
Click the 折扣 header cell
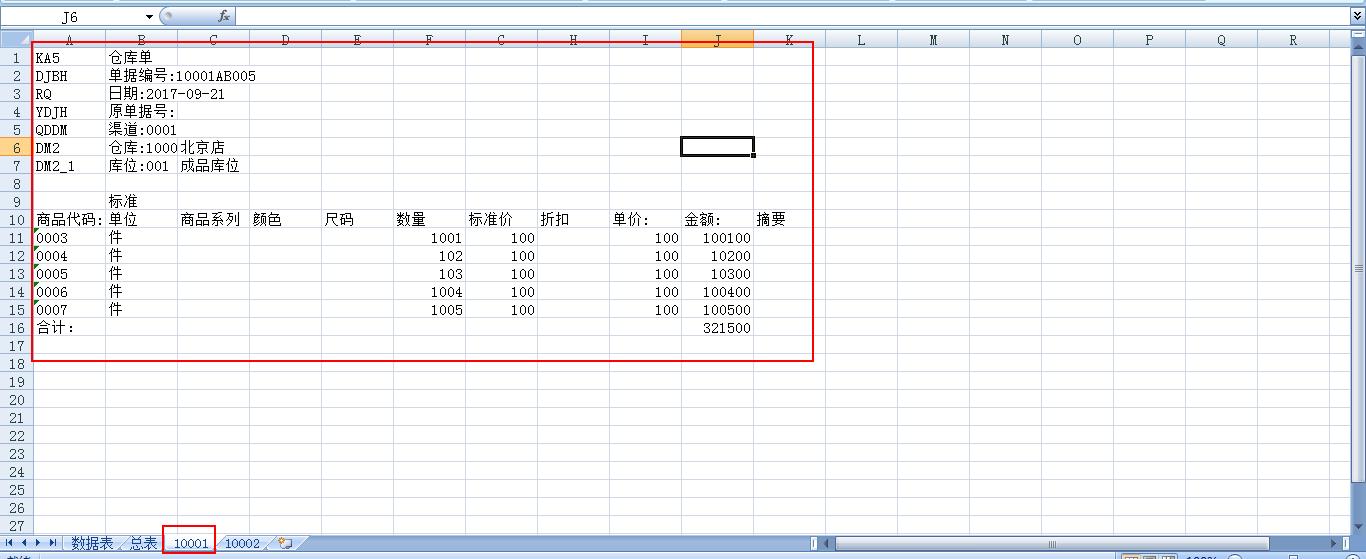[x=573, y=219]
